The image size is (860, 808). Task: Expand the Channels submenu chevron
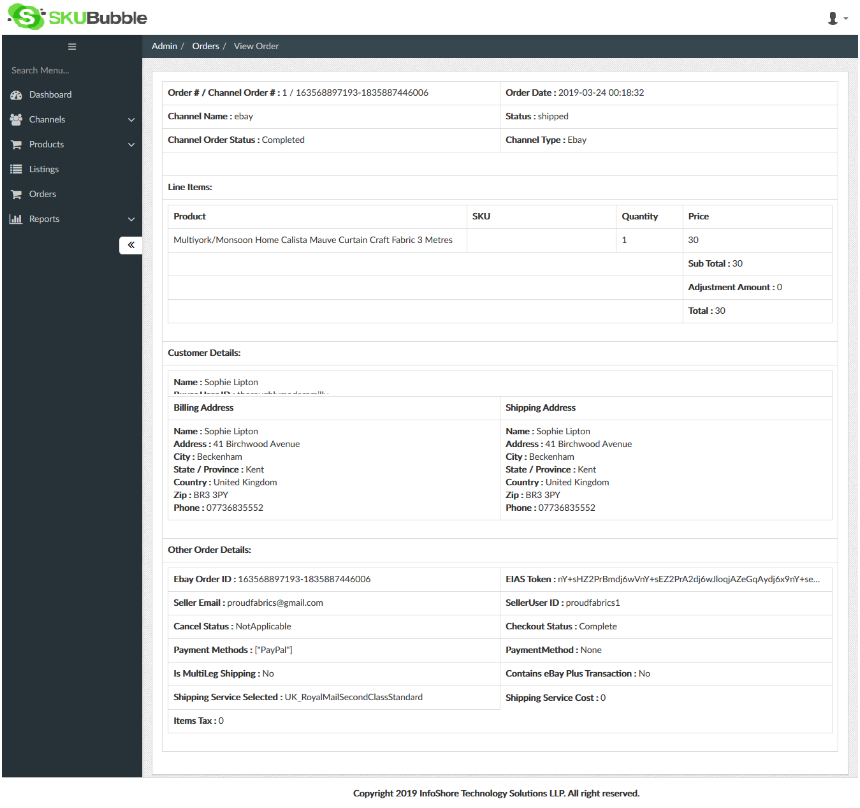click(131, 120)
